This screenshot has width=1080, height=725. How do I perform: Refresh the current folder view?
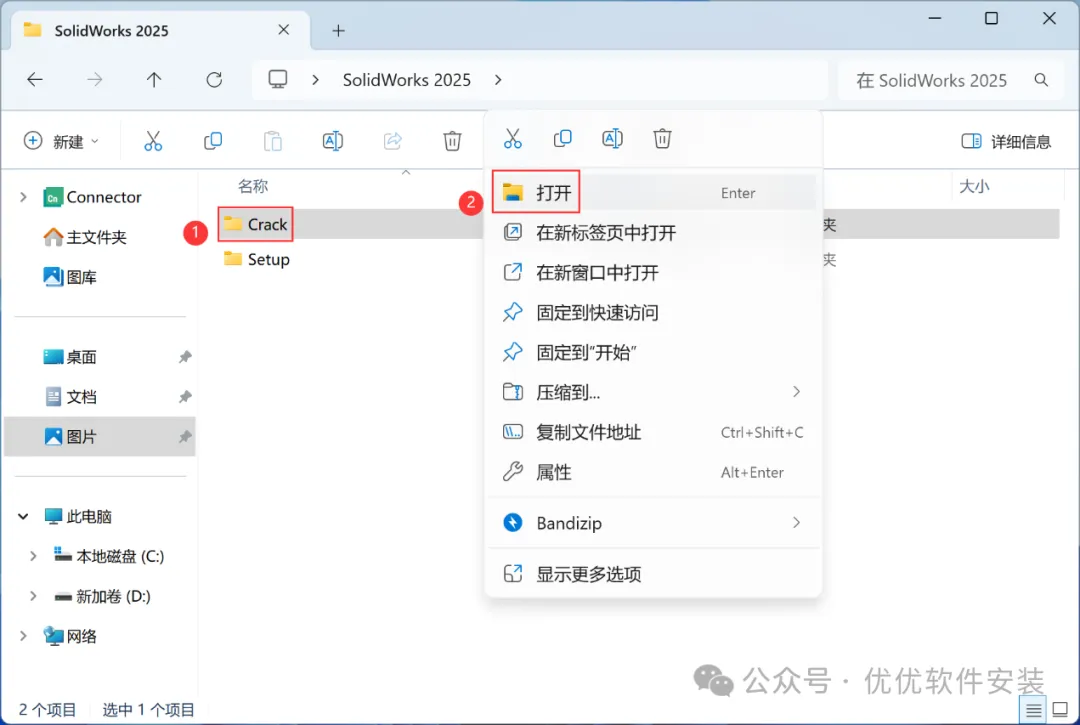pyautogui.click(x=214, y=80)
